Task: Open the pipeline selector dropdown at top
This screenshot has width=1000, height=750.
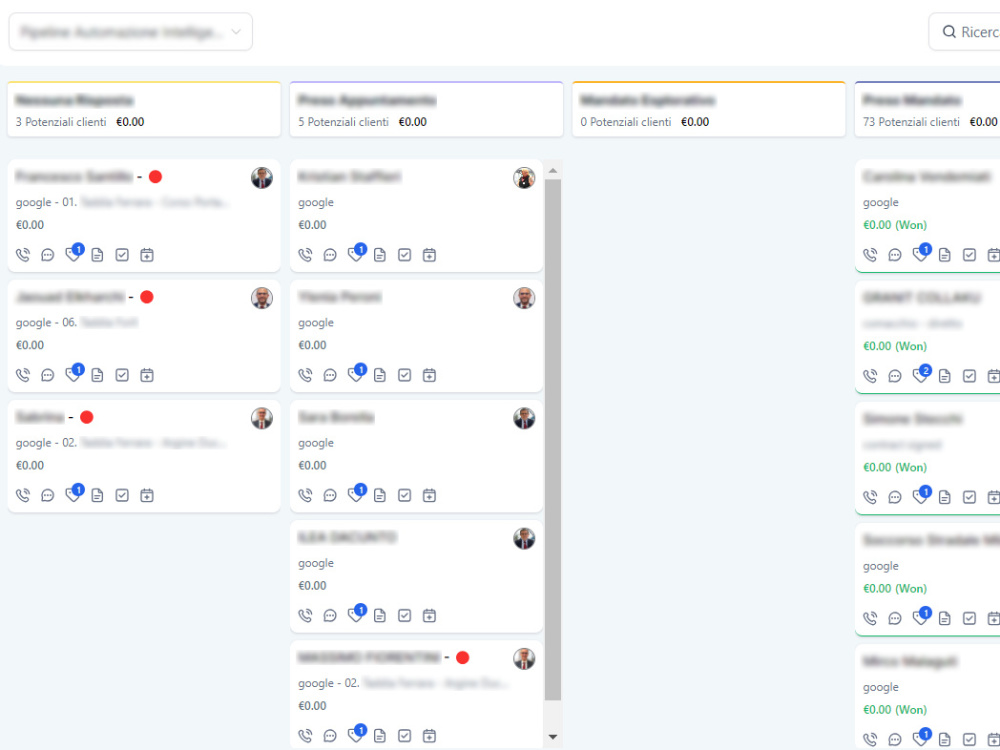Action: tap(131, 32)
